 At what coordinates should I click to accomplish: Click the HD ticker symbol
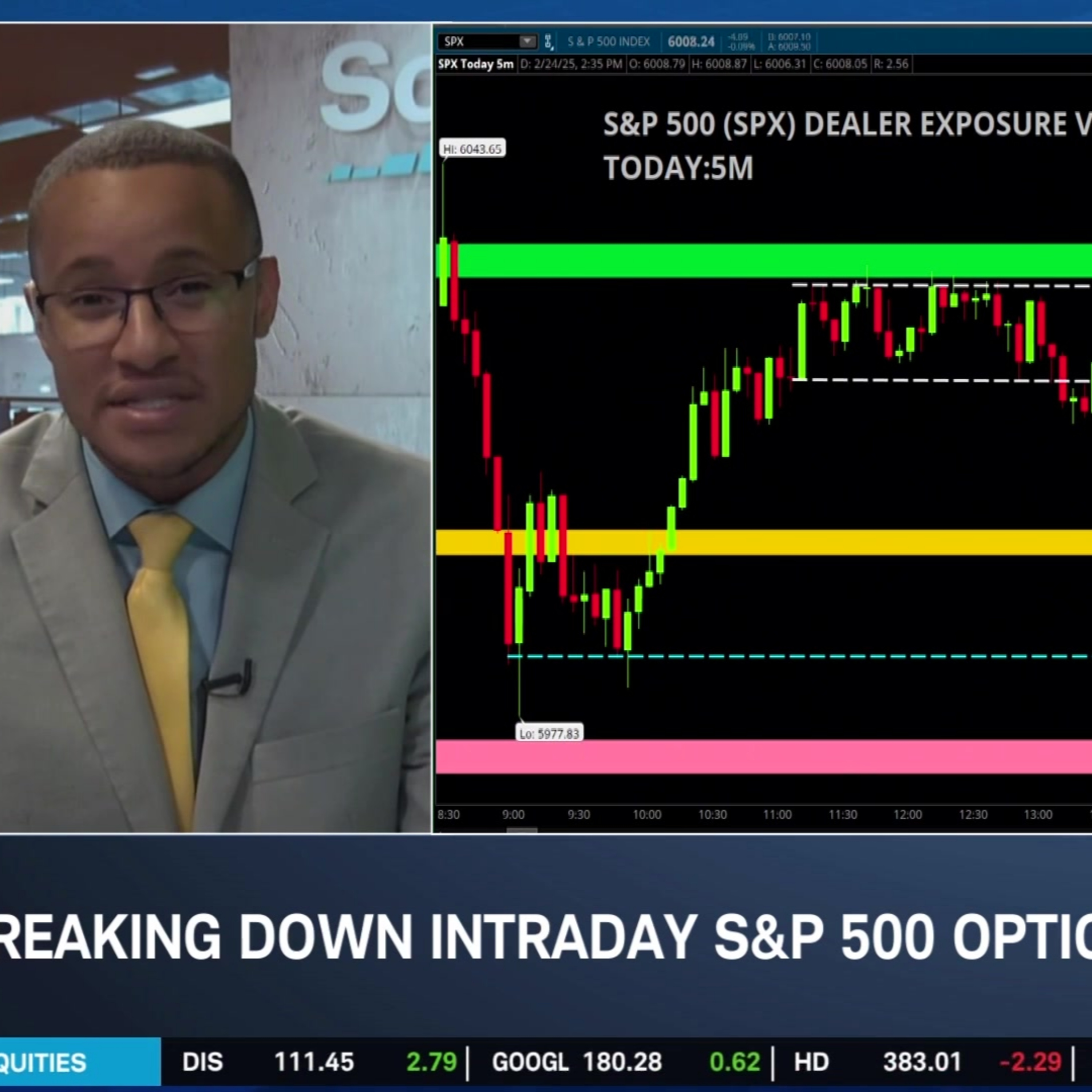(x=811, y=1062)
